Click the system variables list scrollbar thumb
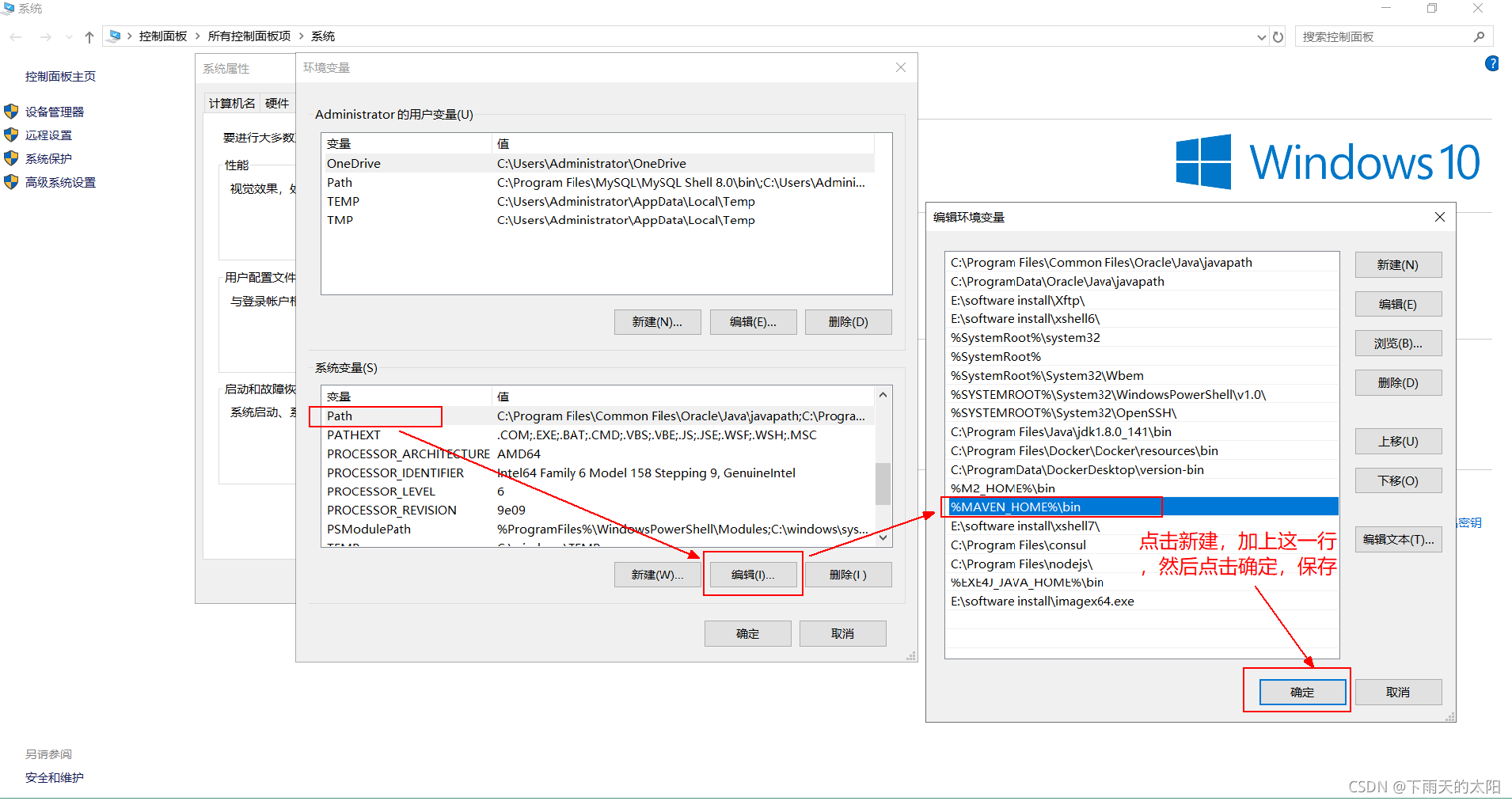This screenshot has width=1512, height=801. click(x=883, y=483)
